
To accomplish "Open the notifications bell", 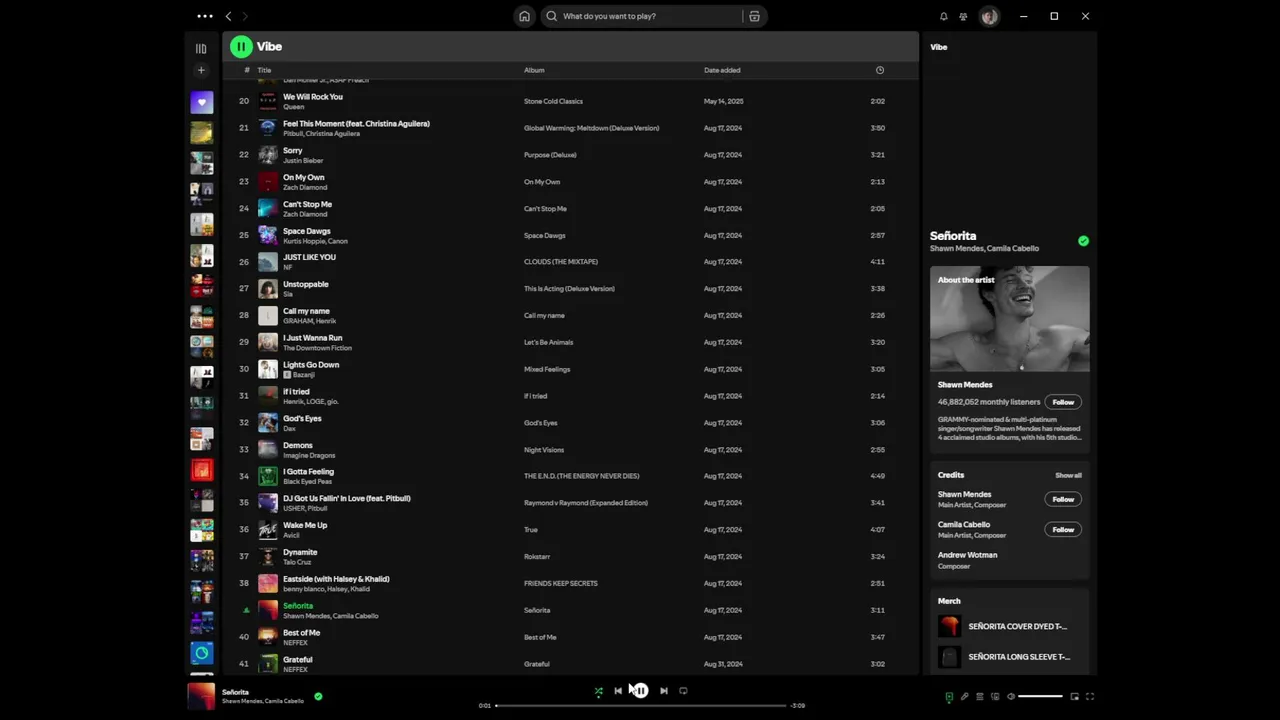I will (943, 16).
